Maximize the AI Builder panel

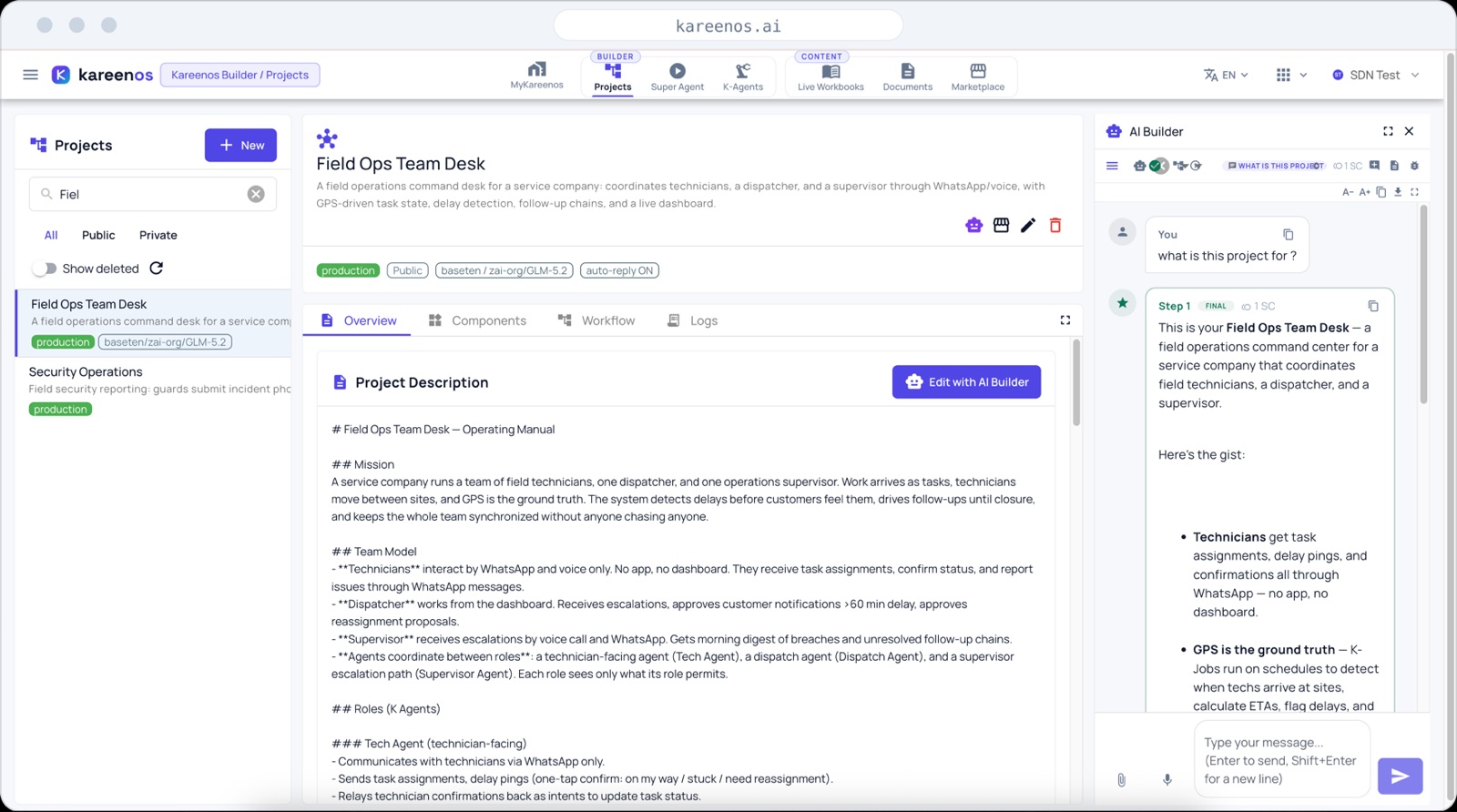(1388, 131)
